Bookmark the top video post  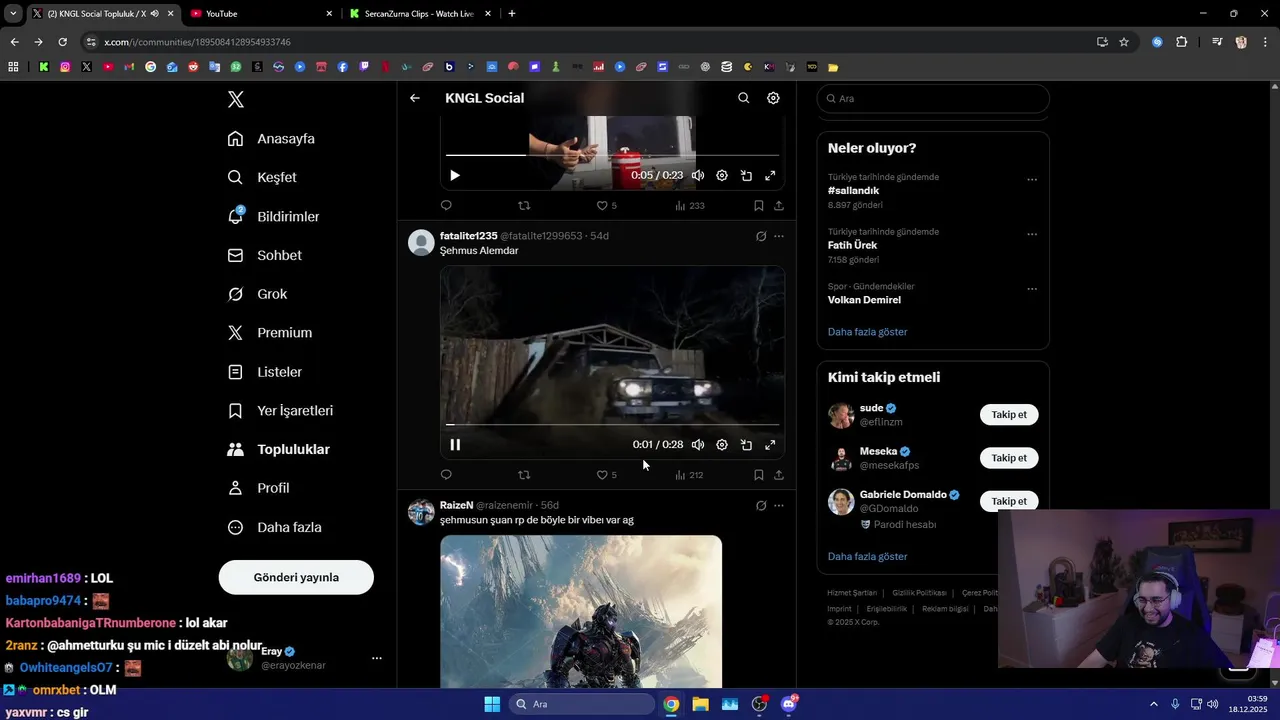click(759, 205)
